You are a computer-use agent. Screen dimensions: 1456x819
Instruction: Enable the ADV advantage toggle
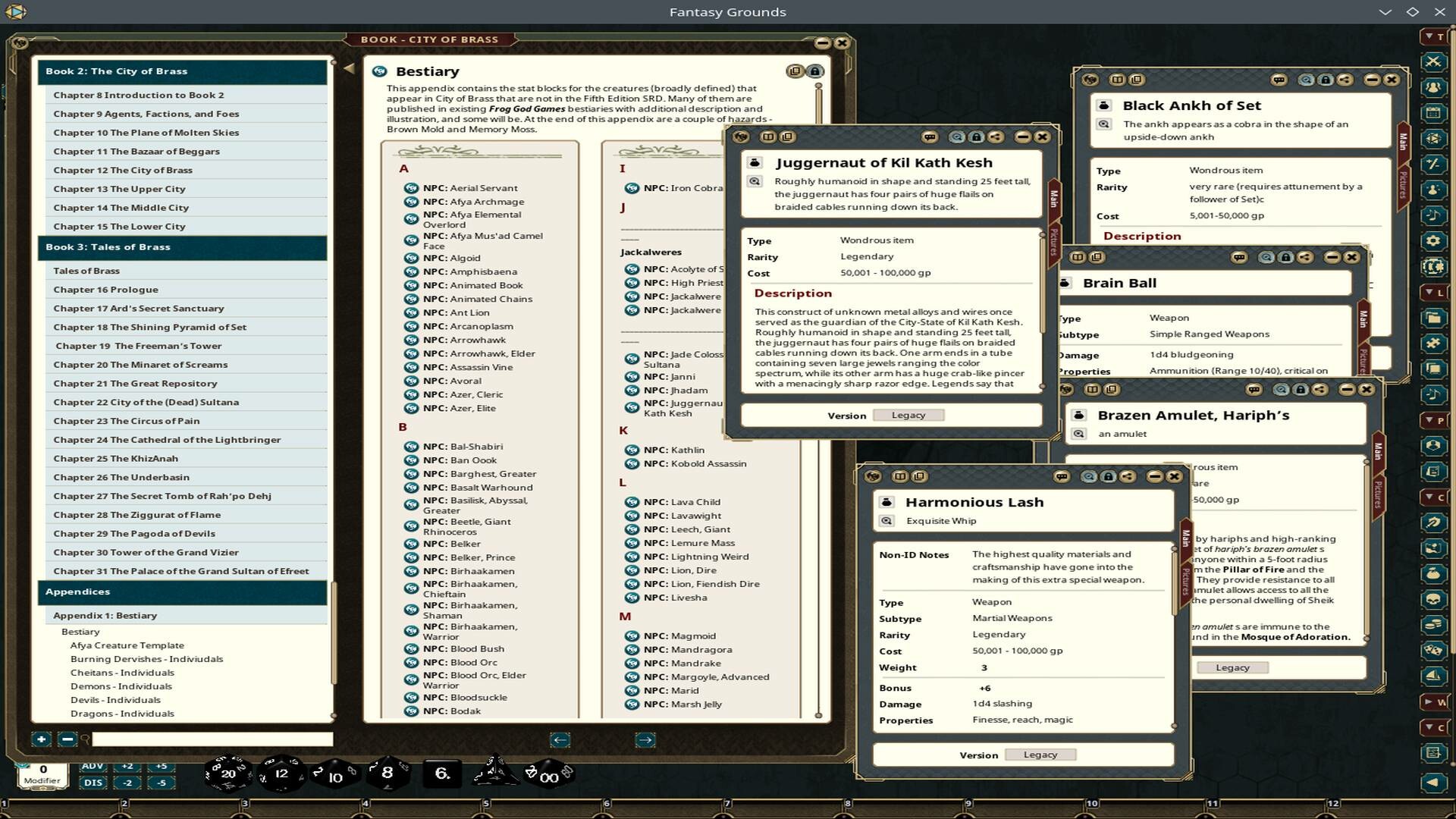[x=92, y=766]
